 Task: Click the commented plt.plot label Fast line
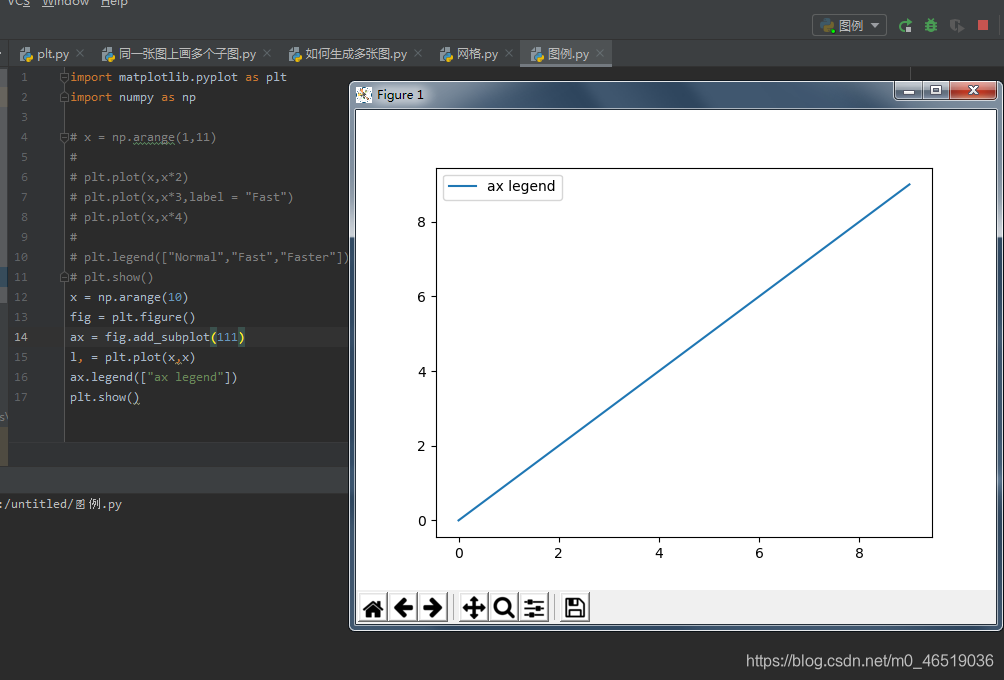point(182,197)
